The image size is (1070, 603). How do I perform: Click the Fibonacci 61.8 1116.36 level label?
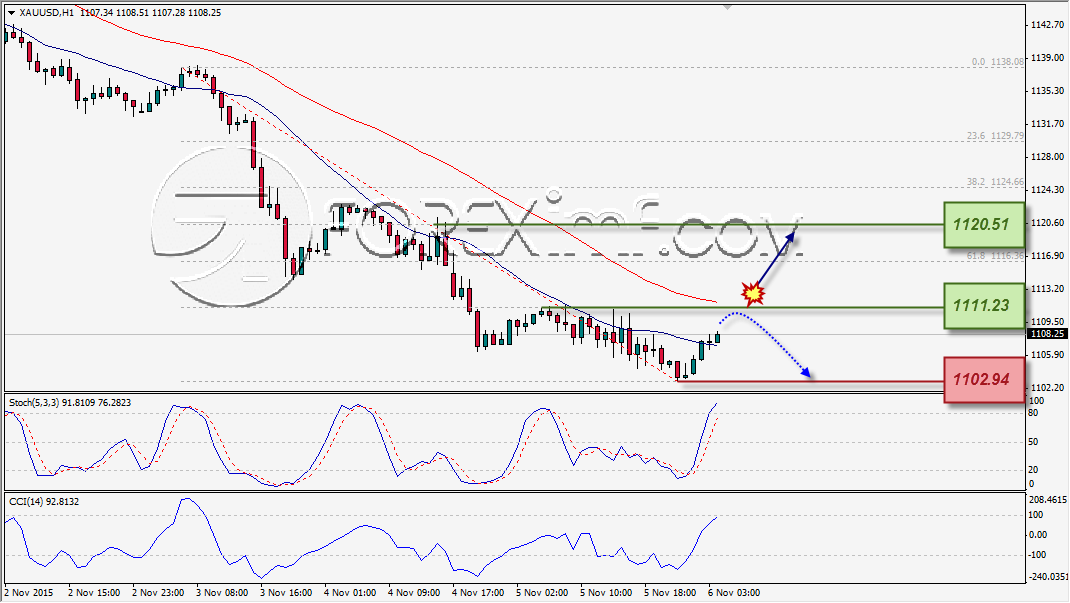(995, 255)
